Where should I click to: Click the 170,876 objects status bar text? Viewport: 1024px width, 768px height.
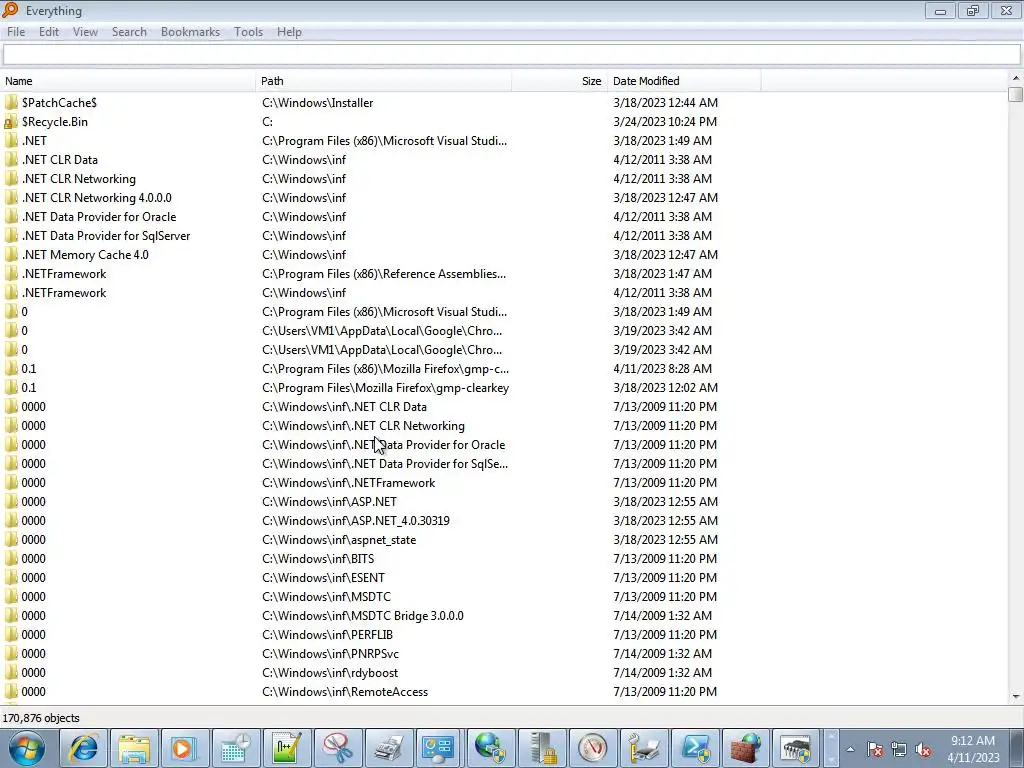click(x=41, y=718)
